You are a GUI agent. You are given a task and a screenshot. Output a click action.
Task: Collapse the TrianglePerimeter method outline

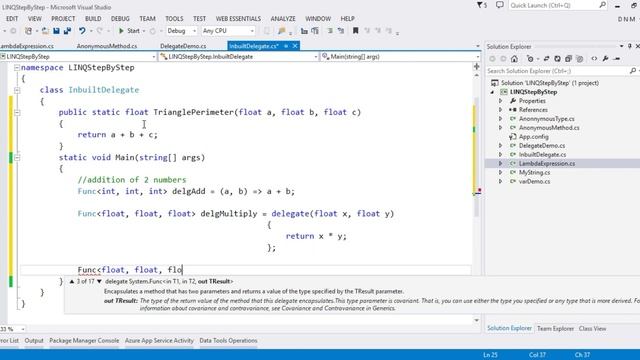[17, 112]
